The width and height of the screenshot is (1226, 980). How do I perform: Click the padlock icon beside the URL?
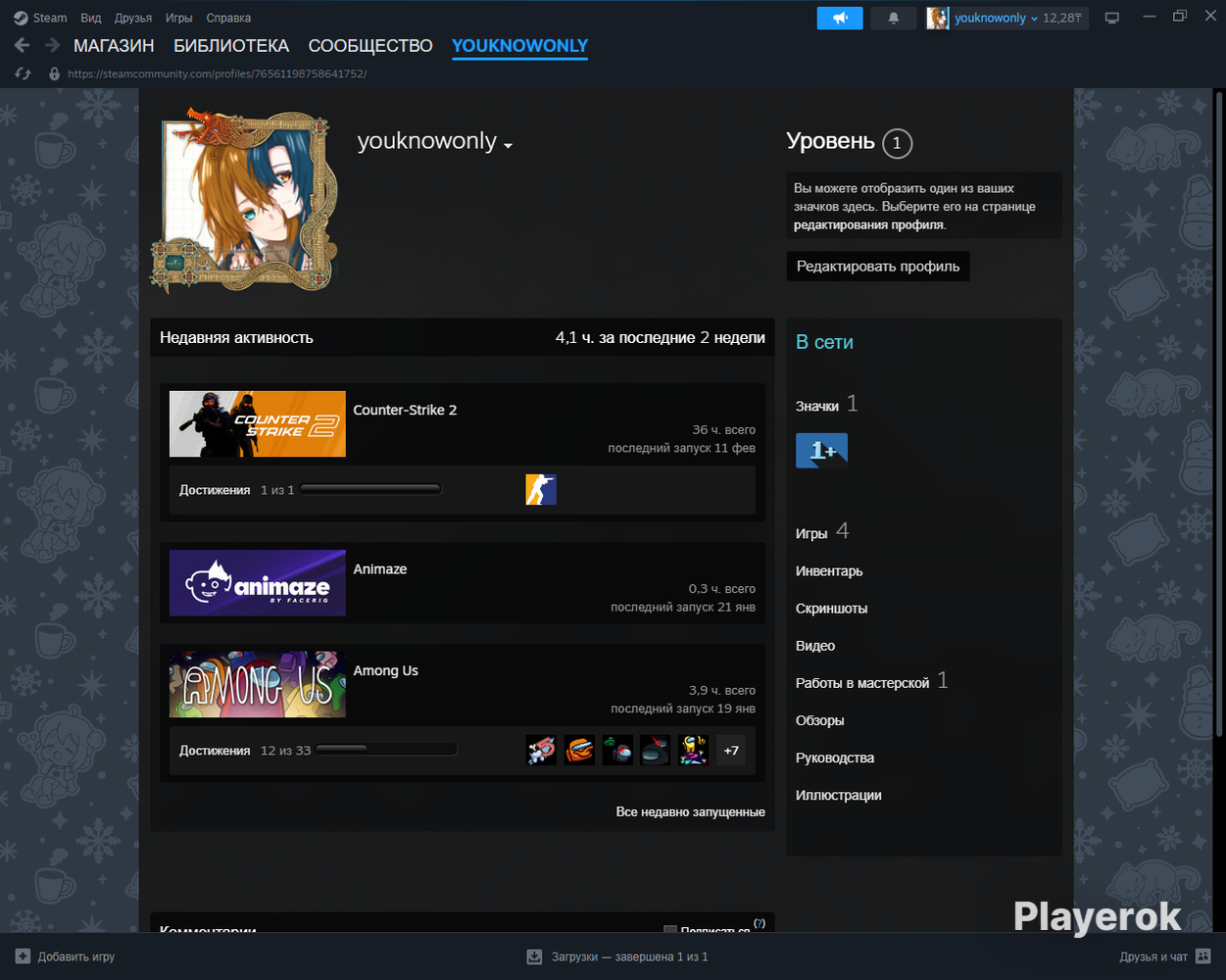coord(54,73)
